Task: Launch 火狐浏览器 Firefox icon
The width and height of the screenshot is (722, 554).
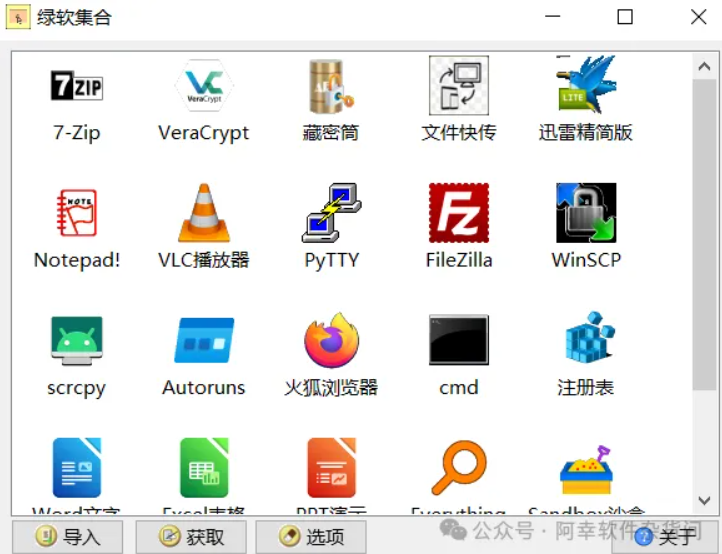Action: point(332,340)
